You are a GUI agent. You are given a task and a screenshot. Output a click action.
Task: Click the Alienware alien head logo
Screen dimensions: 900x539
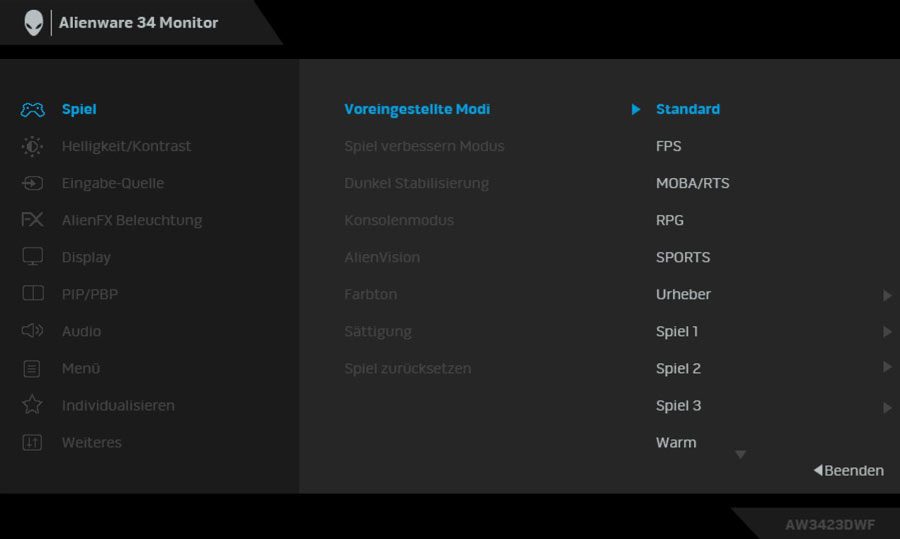tap(34, 23)
